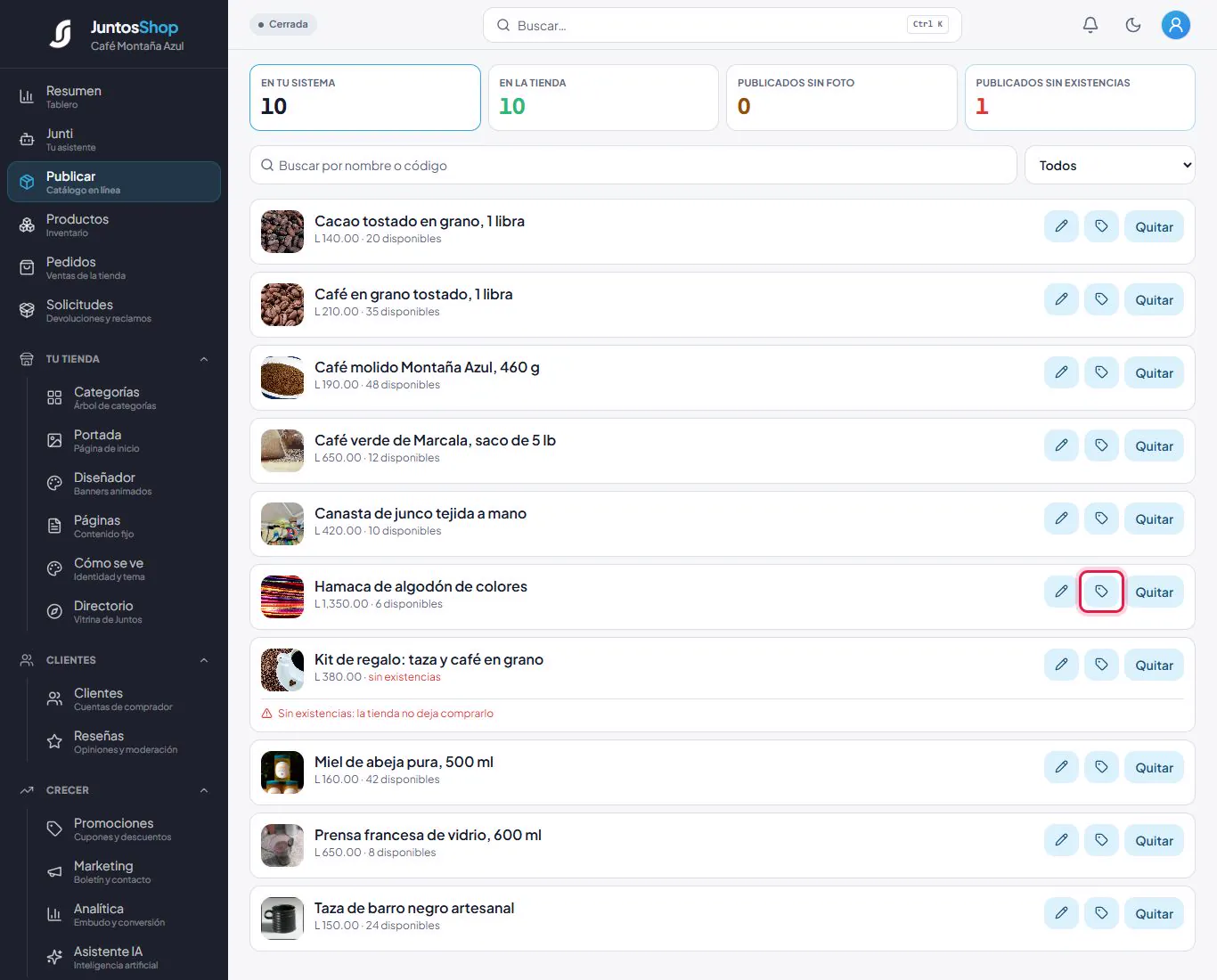Collapse the CRECER section
The height and width of the screenshot is (980, 1217).
tap(114, 790)
